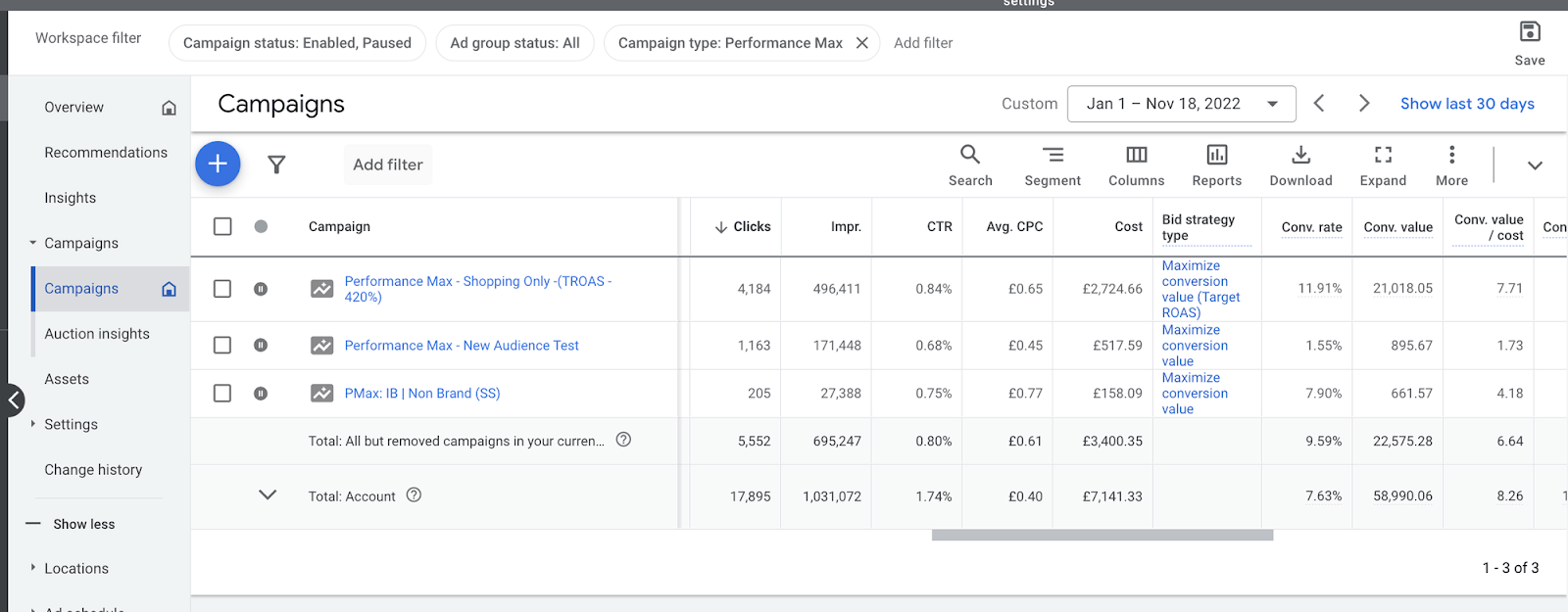
Task: Open the Segment tool
Action: pyautogui.click(x=1053, y=165)
